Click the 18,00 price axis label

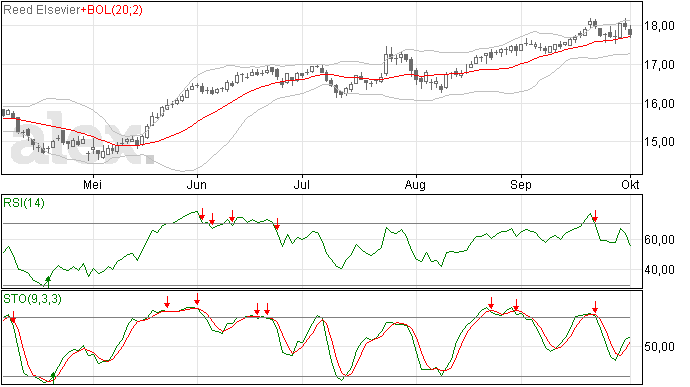(659, 26)
